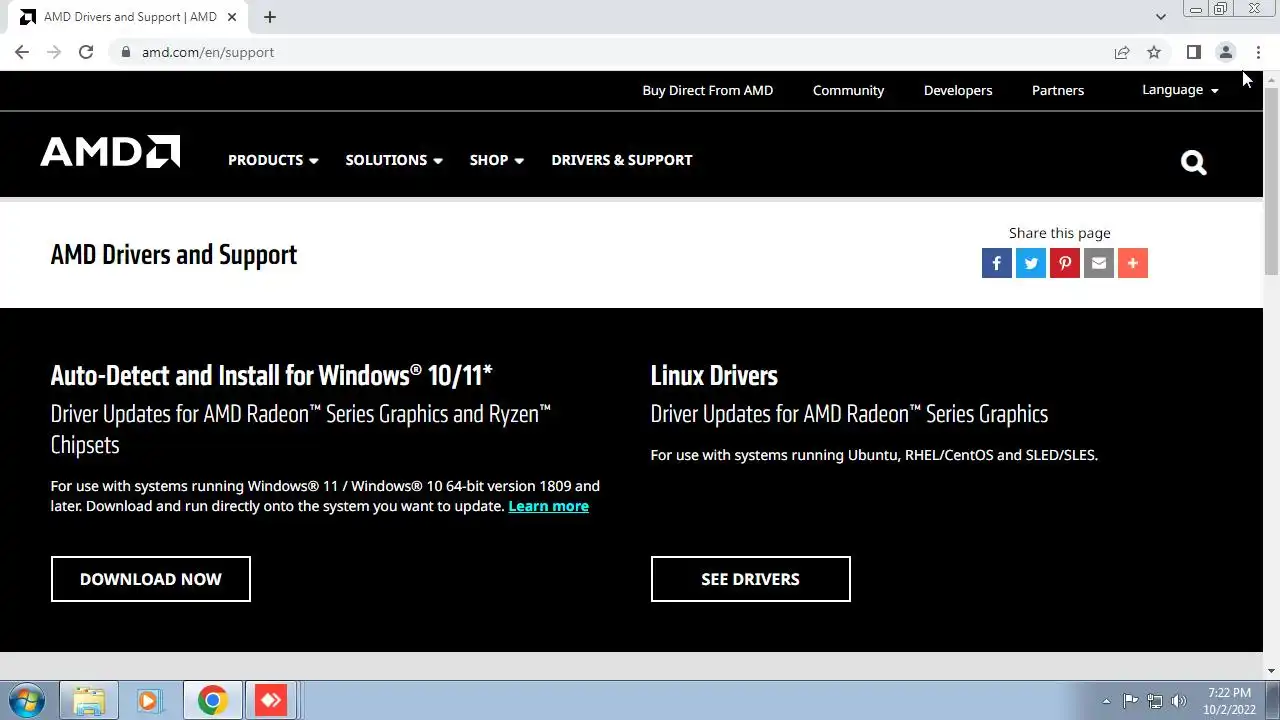Share page on Facebook
This screenshot has height=720, width=1280.
click(997, 263)
